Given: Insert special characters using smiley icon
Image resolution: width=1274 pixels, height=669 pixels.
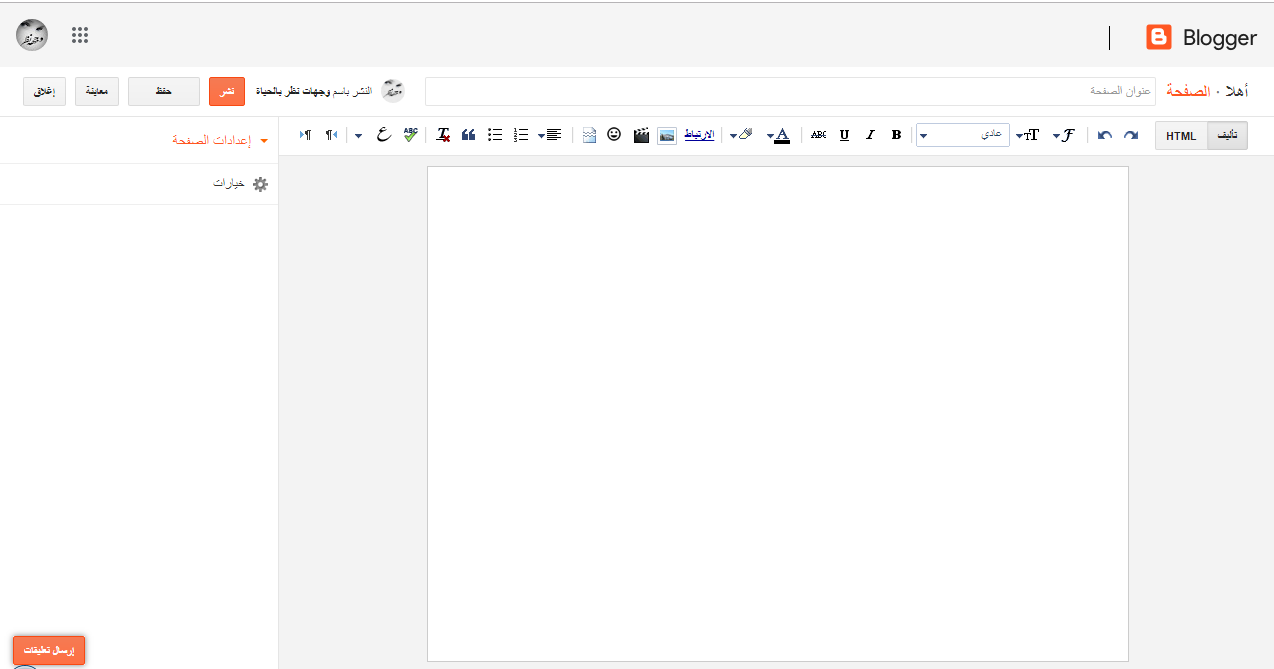Looking at the screenshot, I should click(x=614, y=135).
